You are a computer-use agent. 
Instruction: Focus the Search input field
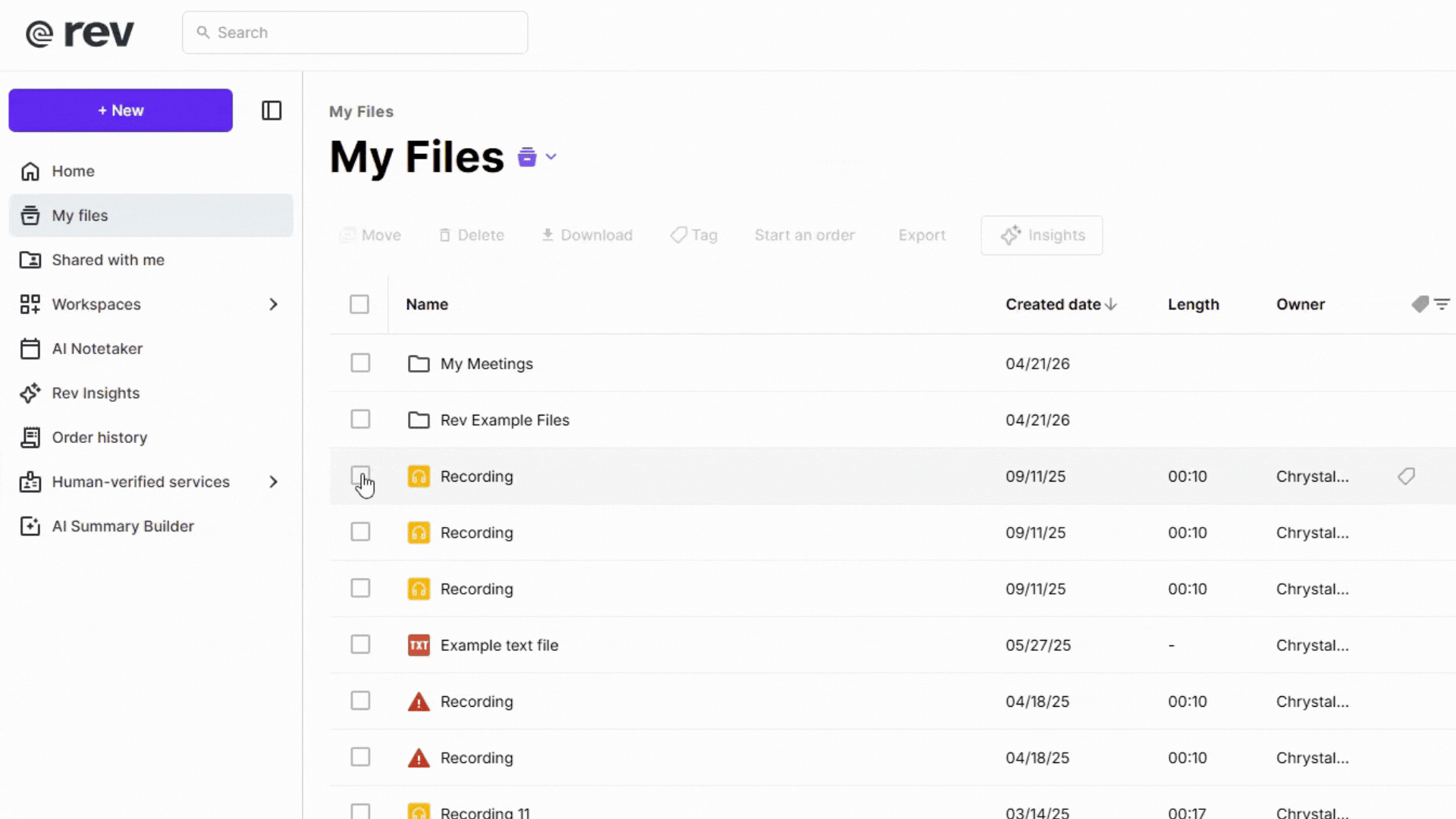pos(355,33)
